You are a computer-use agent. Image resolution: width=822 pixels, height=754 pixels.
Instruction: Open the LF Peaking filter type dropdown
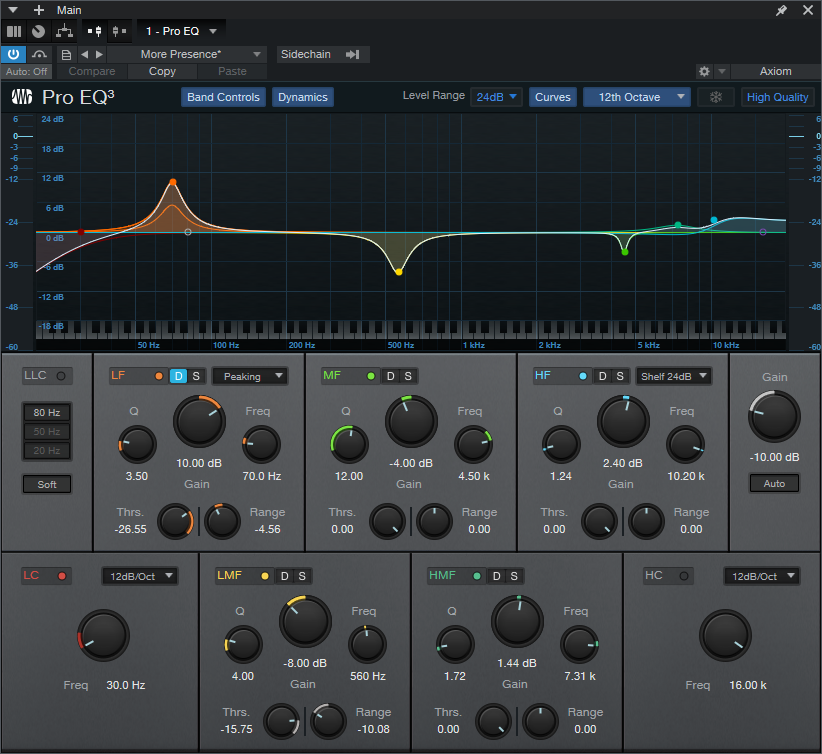point(250,376)
